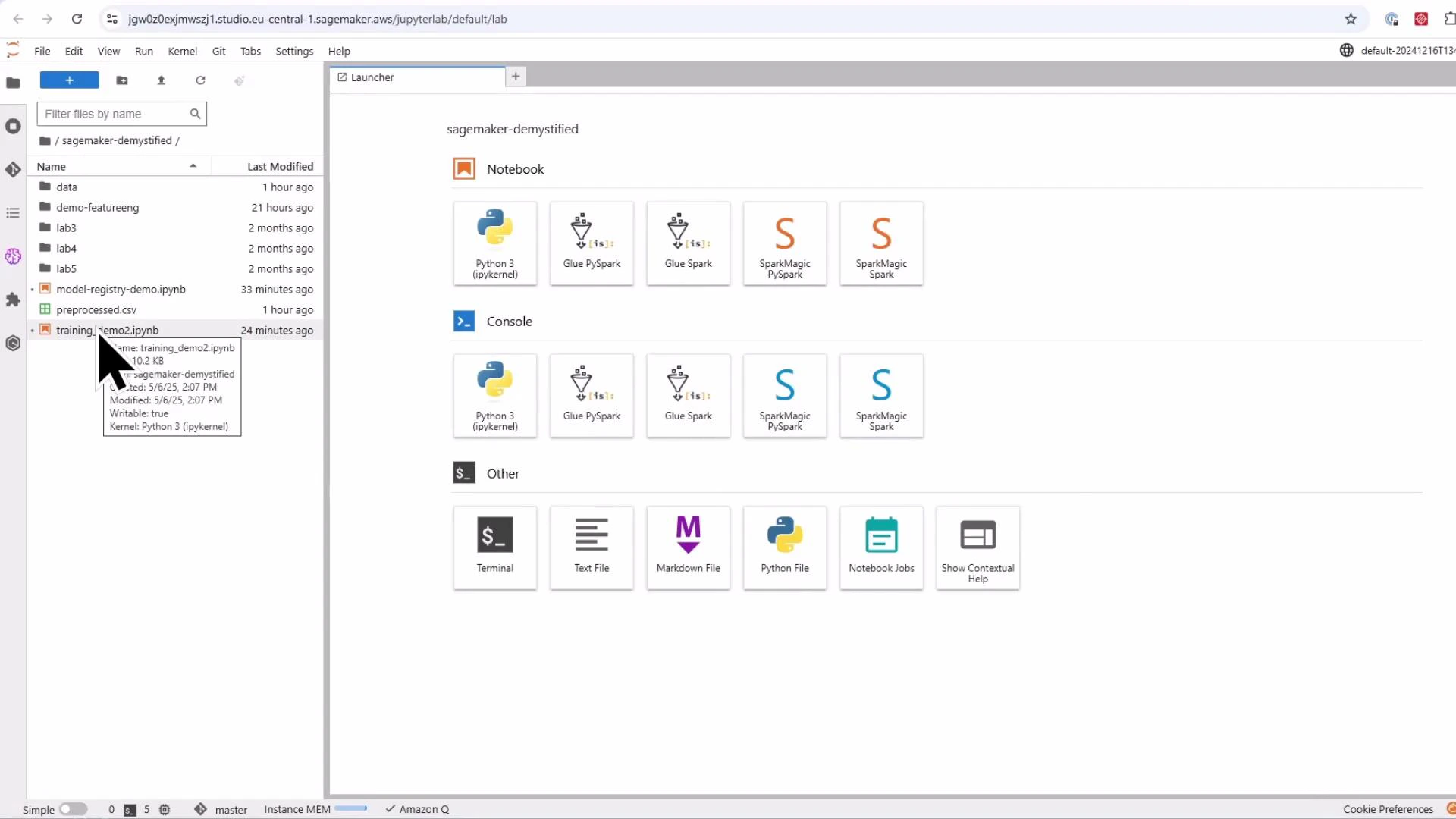Open the Extension Manager panel

pyautogui.click(x=13, y=300)
